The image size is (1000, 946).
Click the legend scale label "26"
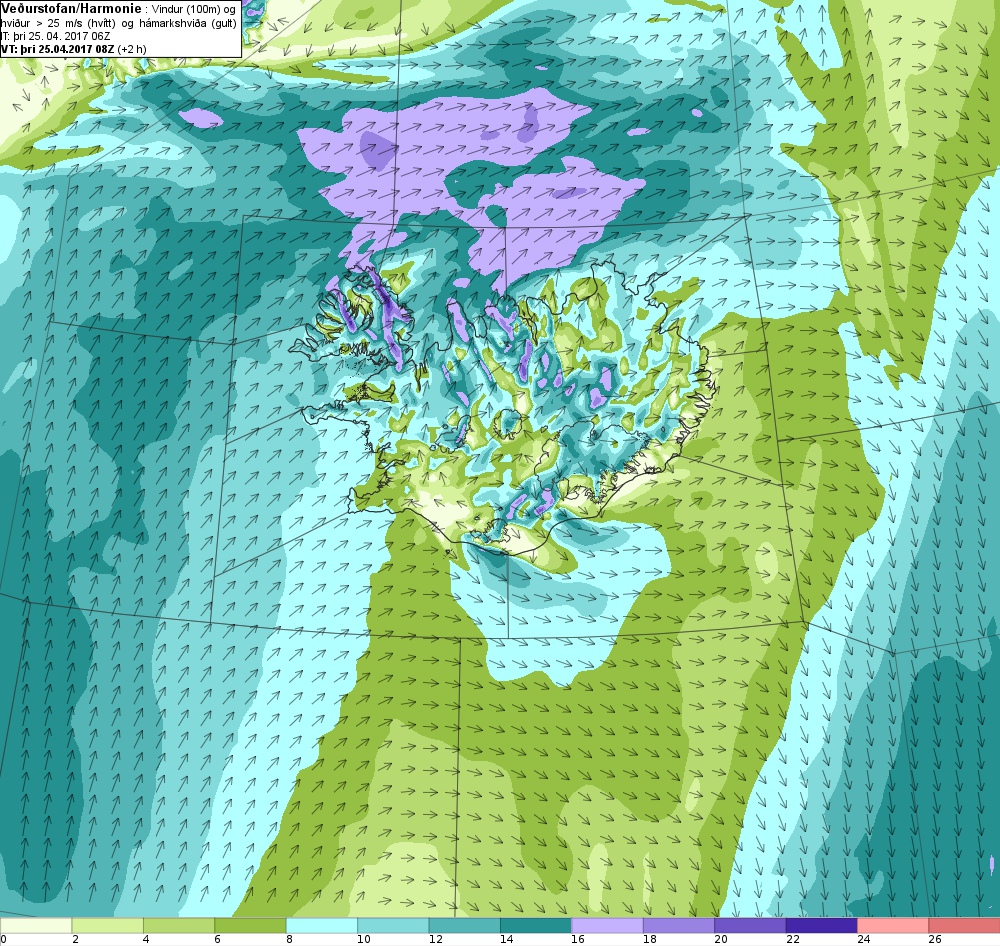935,939
